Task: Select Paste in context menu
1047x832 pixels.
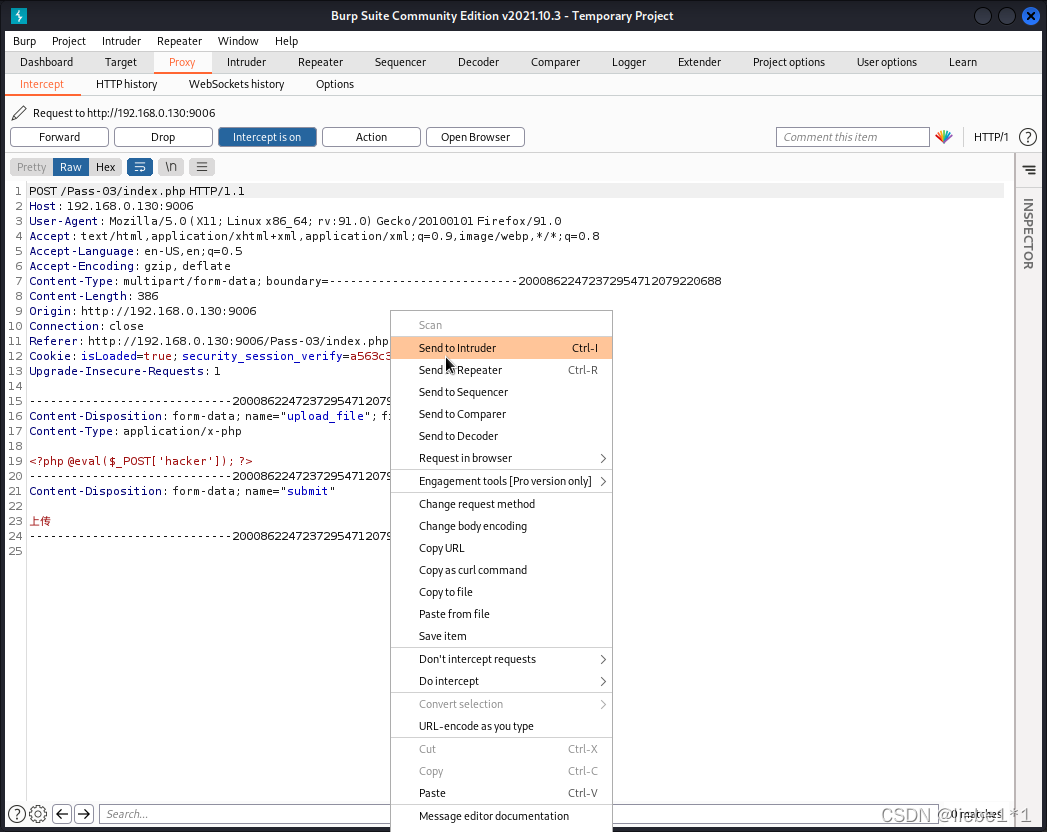Action: [x=501, y=793]
